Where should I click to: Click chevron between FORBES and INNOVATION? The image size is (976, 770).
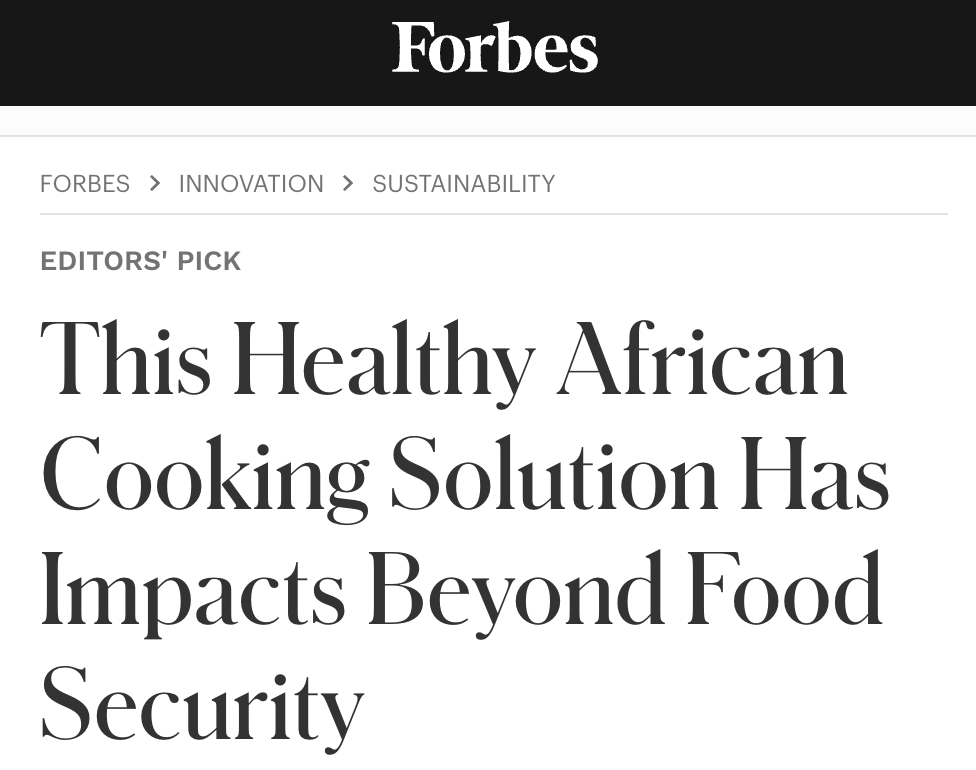pyautogui.click(x=154, y=184)
